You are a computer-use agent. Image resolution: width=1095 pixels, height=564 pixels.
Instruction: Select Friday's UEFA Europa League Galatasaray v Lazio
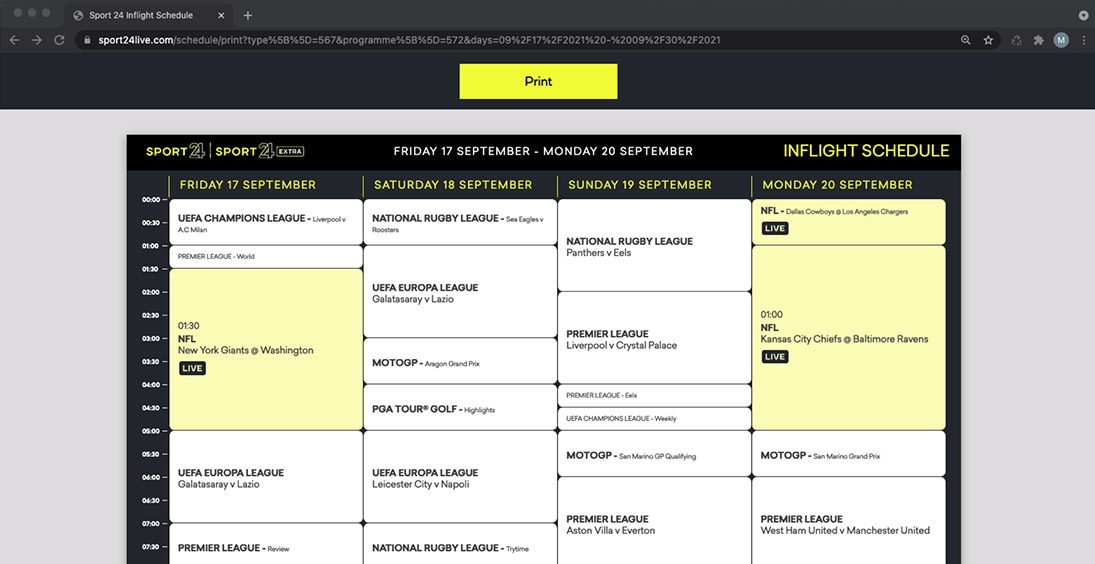pyautogui.click(x=266, y=477)
